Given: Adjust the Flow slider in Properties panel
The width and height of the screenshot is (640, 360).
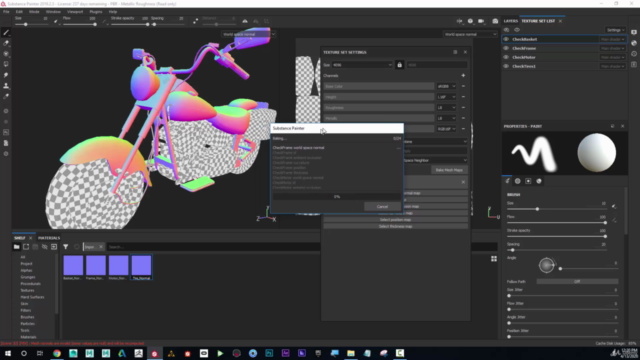Looking at the screenshot, I should pos(556,222).
